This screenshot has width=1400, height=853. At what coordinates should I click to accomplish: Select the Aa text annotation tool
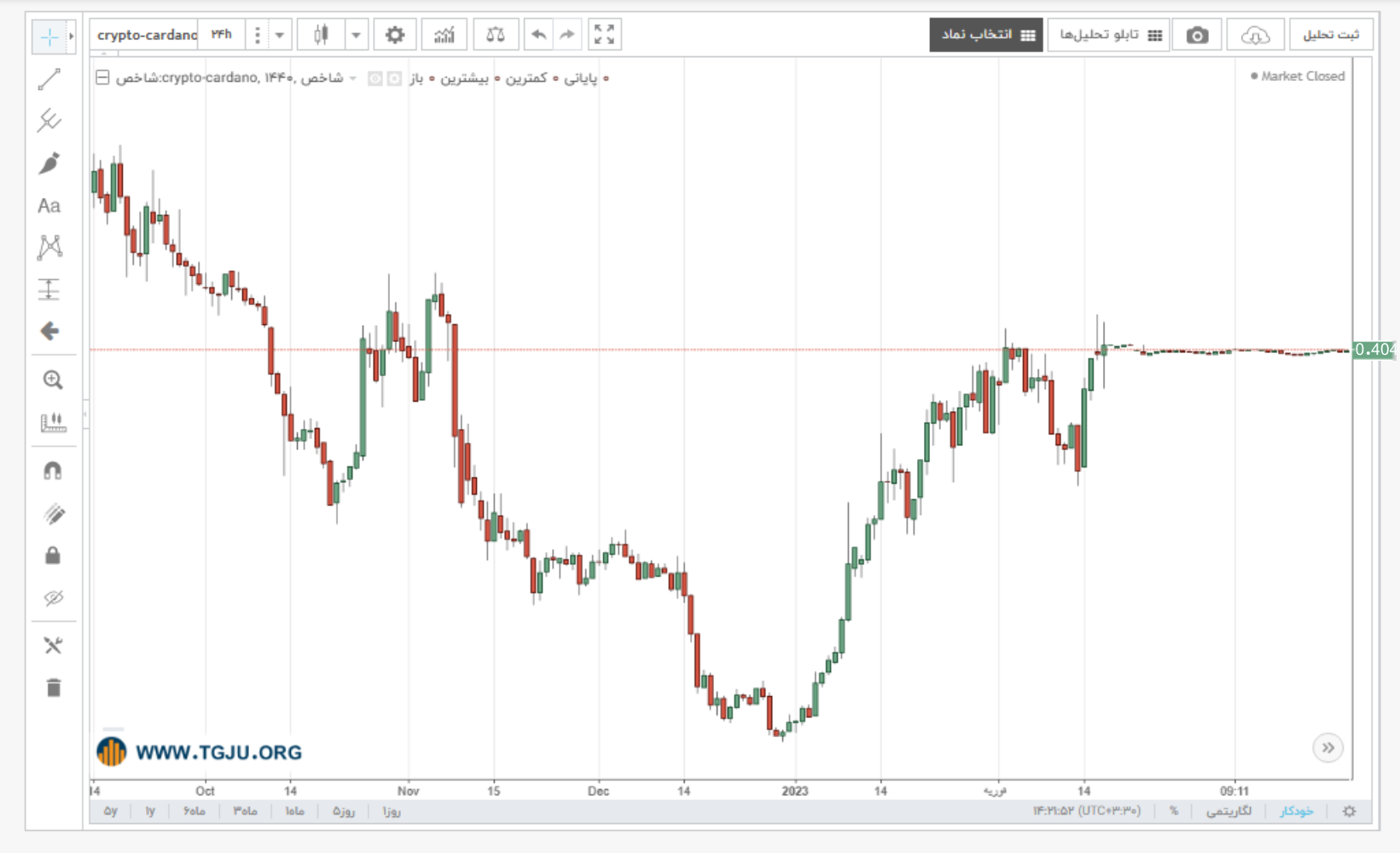coord(49,206)
